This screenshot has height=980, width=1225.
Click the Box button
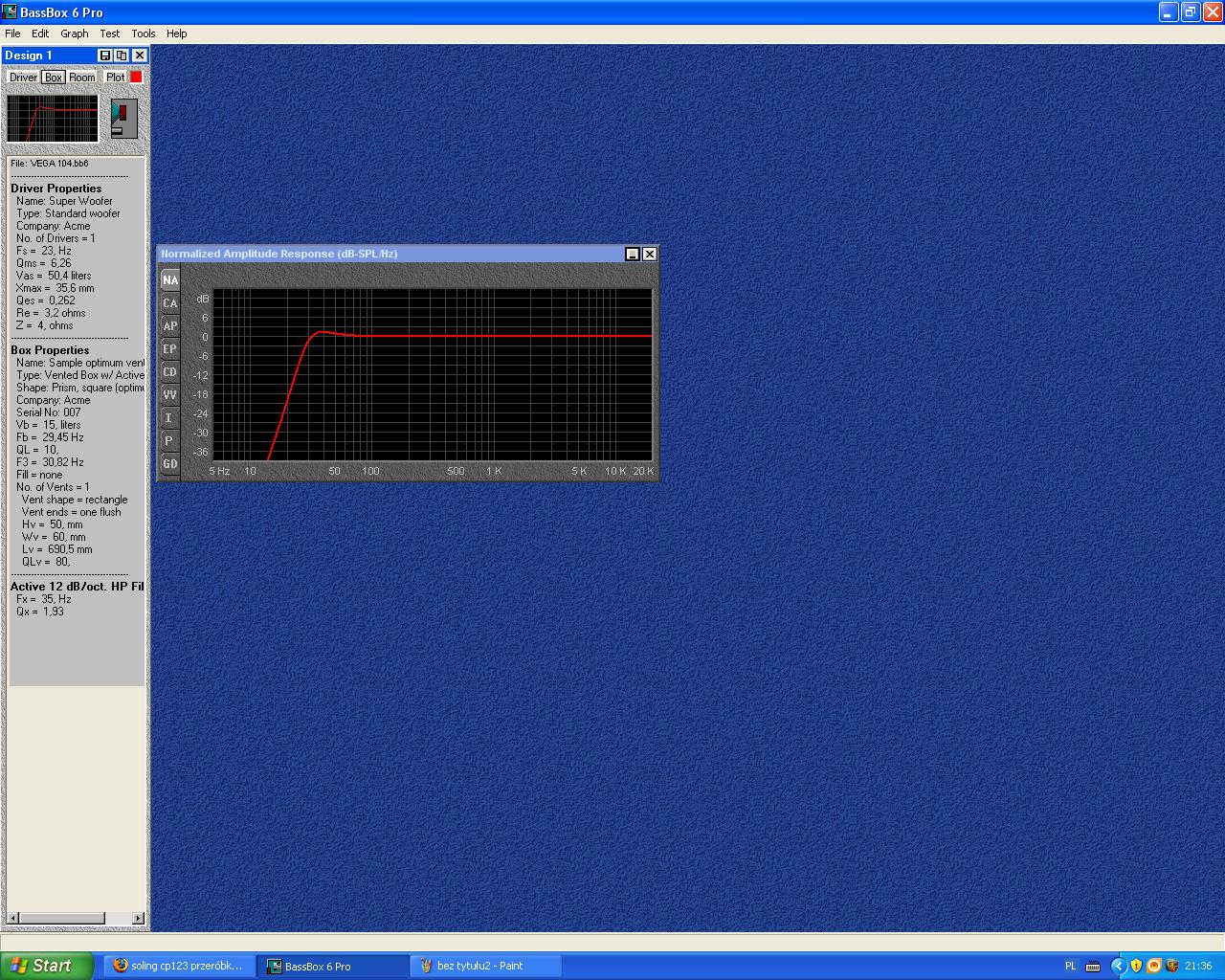click(54, 78)
